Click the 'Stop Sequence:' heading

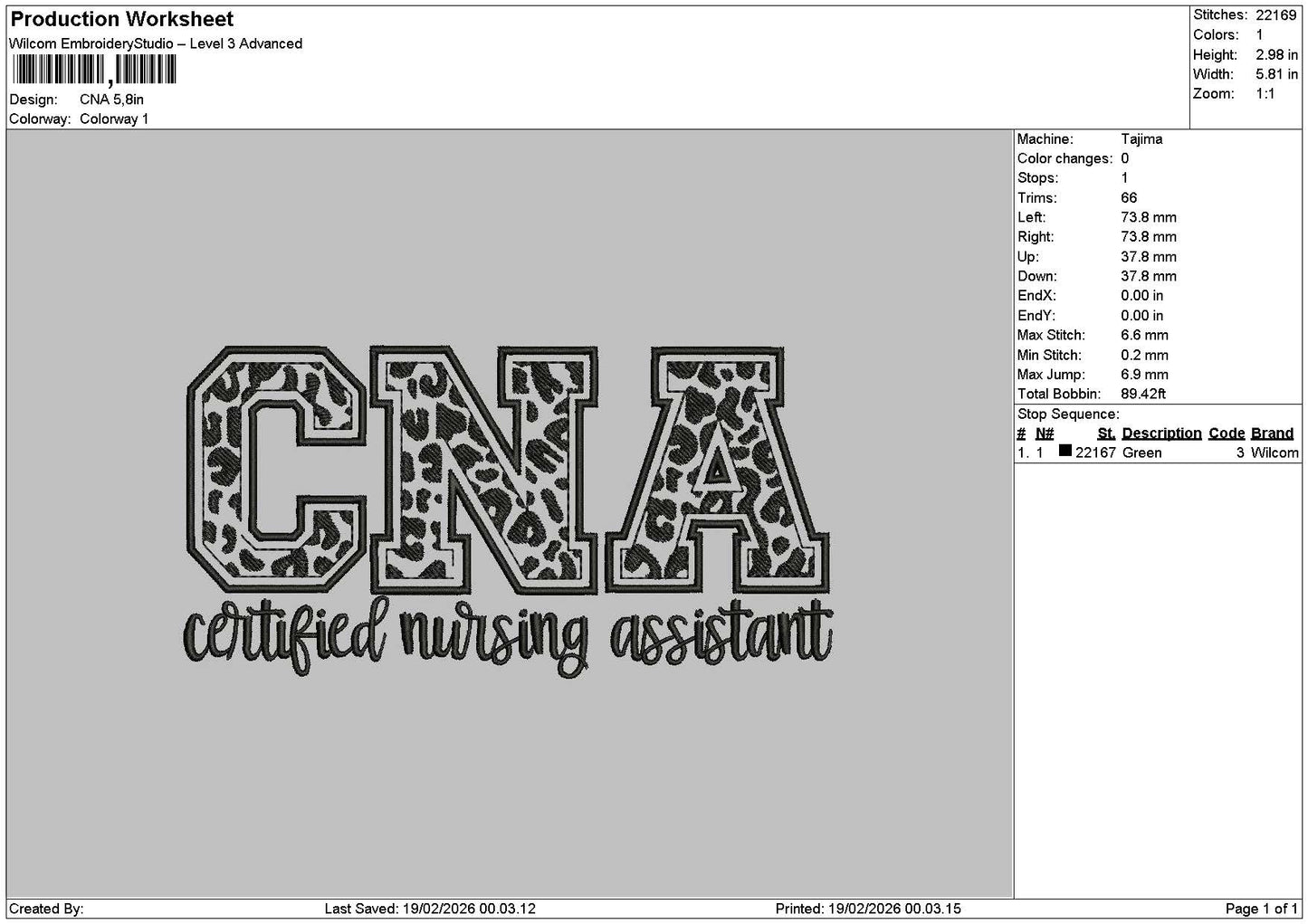(x=1068, y=414)
